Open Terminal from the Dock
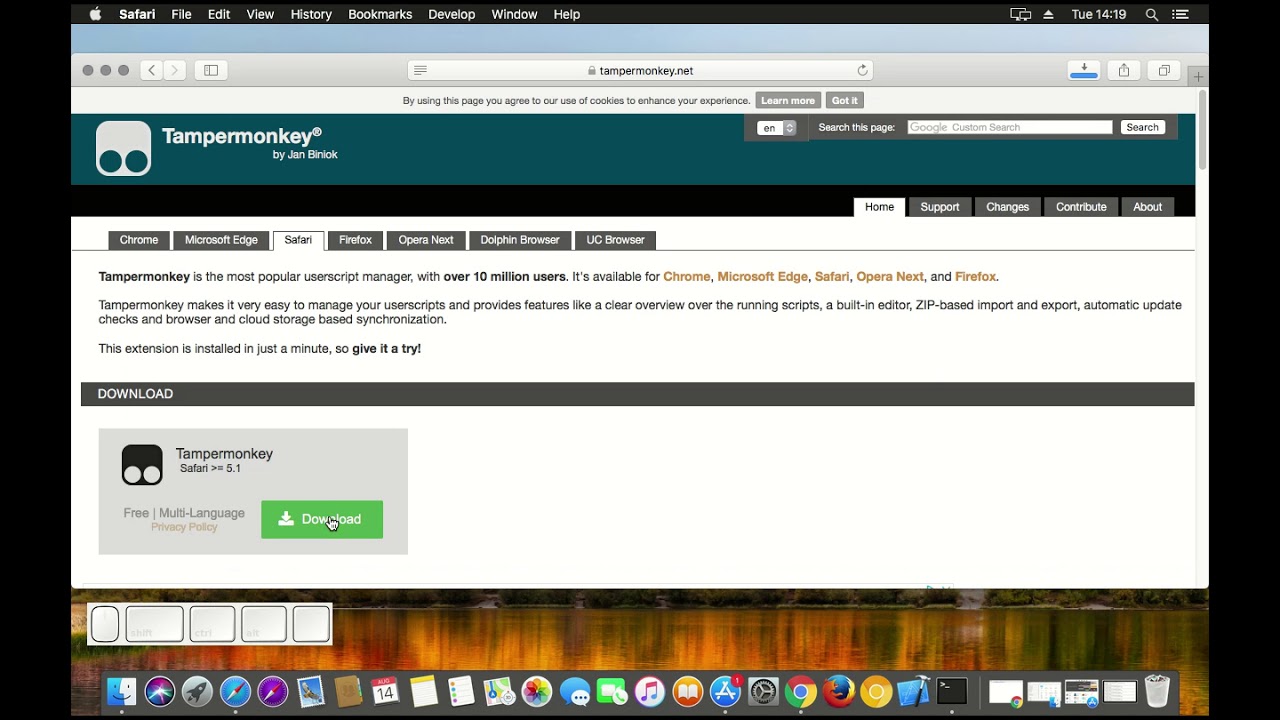The width and height of the screenshot is (1280, 720). 952,691
